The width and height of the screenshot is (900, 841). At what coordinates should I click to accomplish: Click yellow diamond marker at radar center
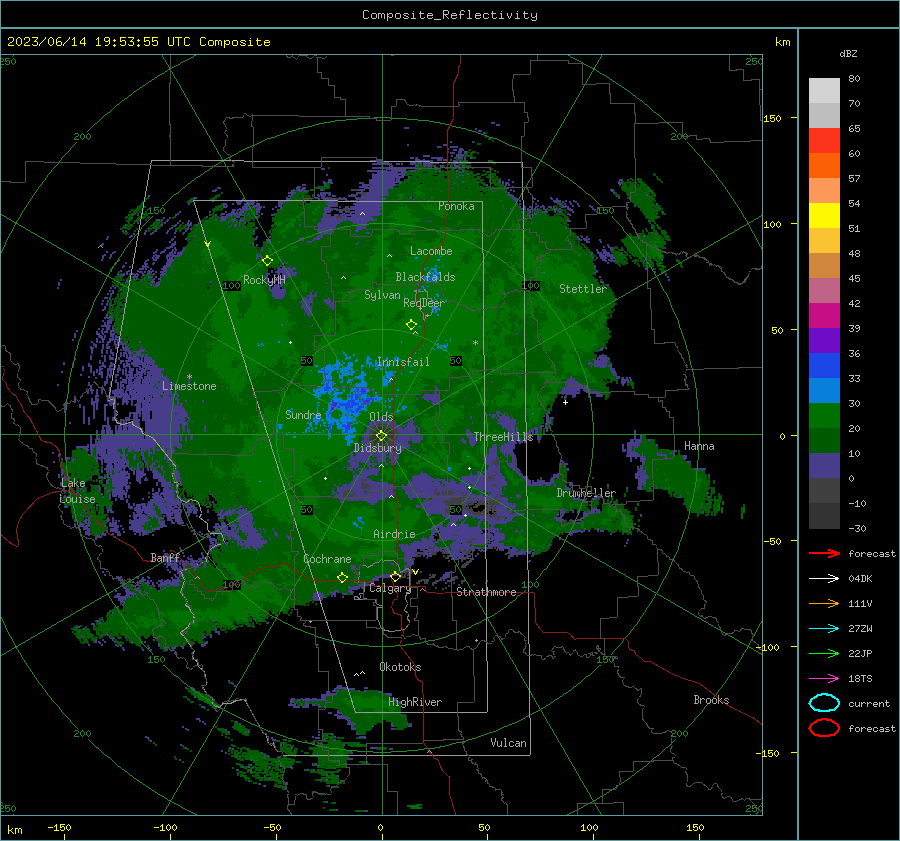[381, 436]
